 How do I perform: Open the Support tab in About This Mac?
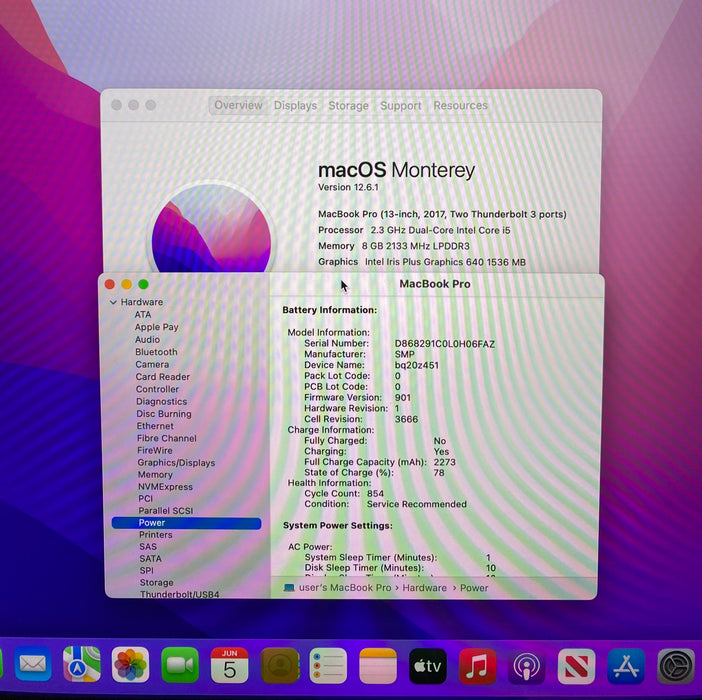[x=401, y=106]
